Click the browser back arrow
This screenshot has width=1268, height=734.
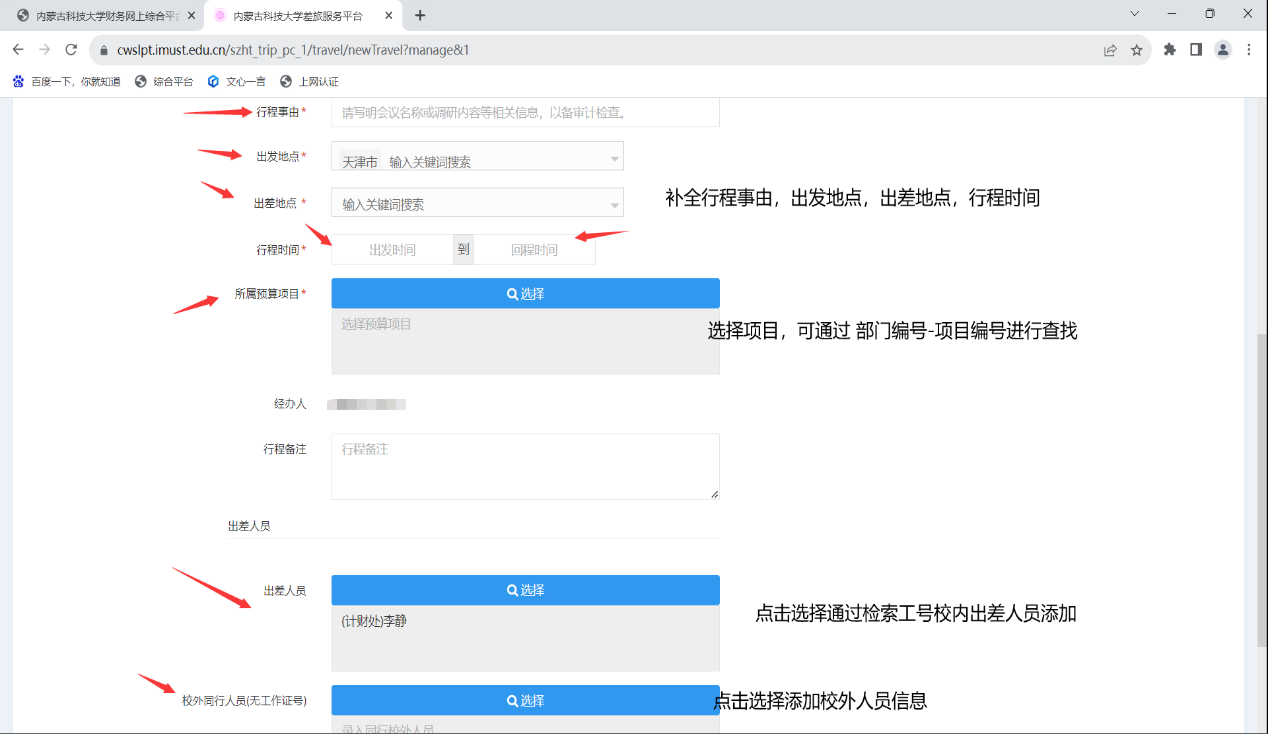tap(18, 50)
